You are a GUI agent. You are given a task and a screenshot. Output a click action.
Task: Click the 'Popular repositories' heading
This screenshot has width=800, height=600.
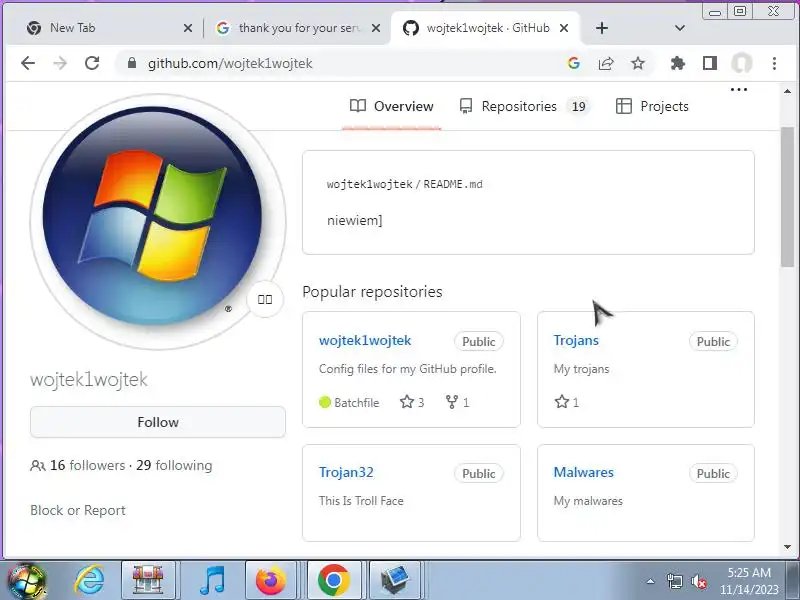click(x=372, y=292)
